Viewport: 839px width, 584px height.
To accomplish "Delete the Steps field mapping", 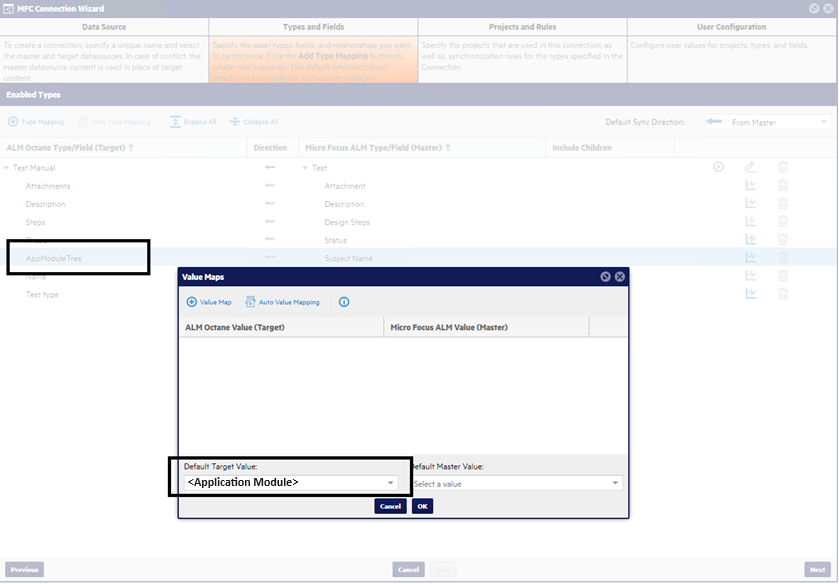I will [783, 221].
